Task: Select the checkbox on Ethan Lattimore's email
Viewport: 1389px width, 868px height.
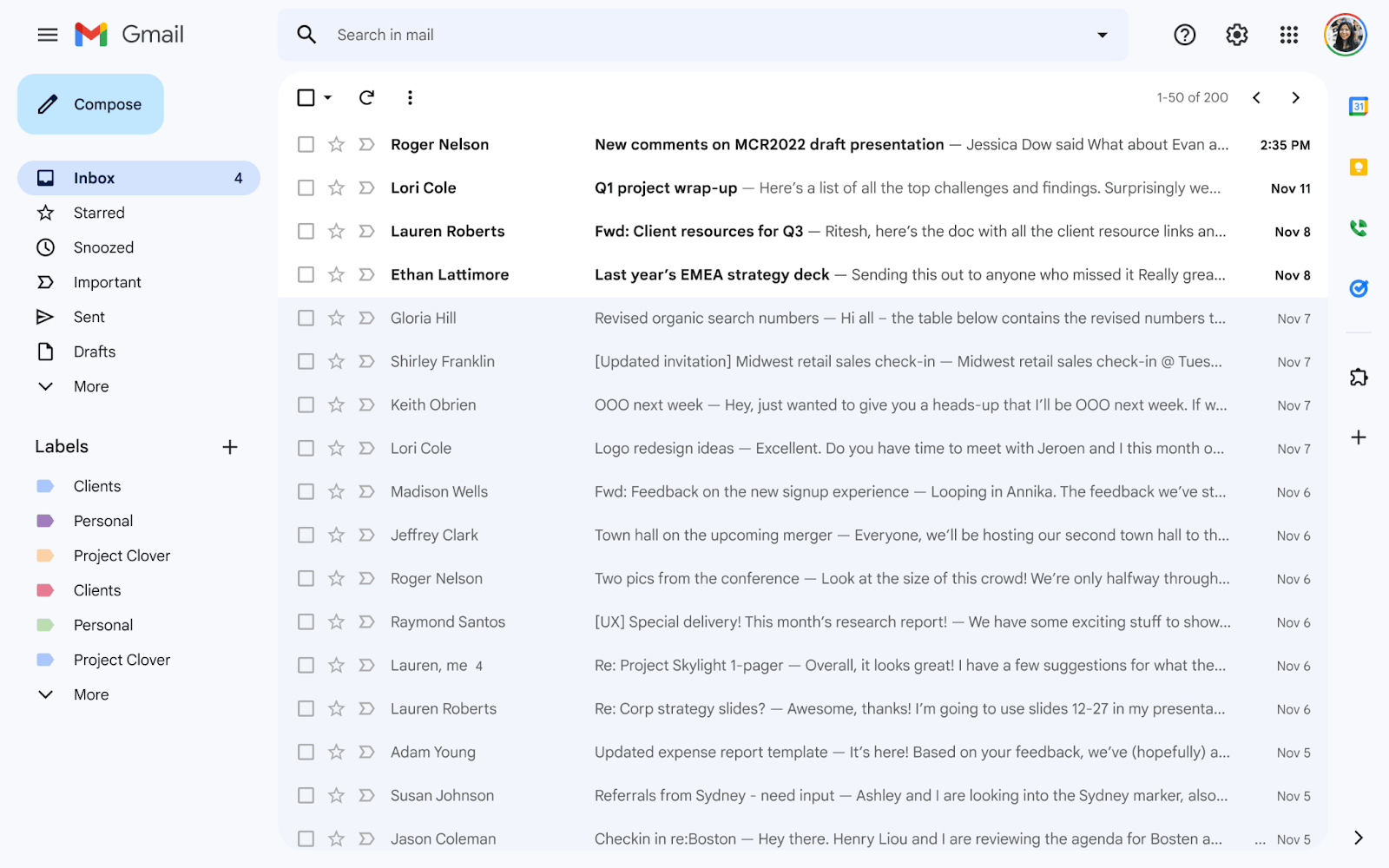Action: [x=306, y=274]
